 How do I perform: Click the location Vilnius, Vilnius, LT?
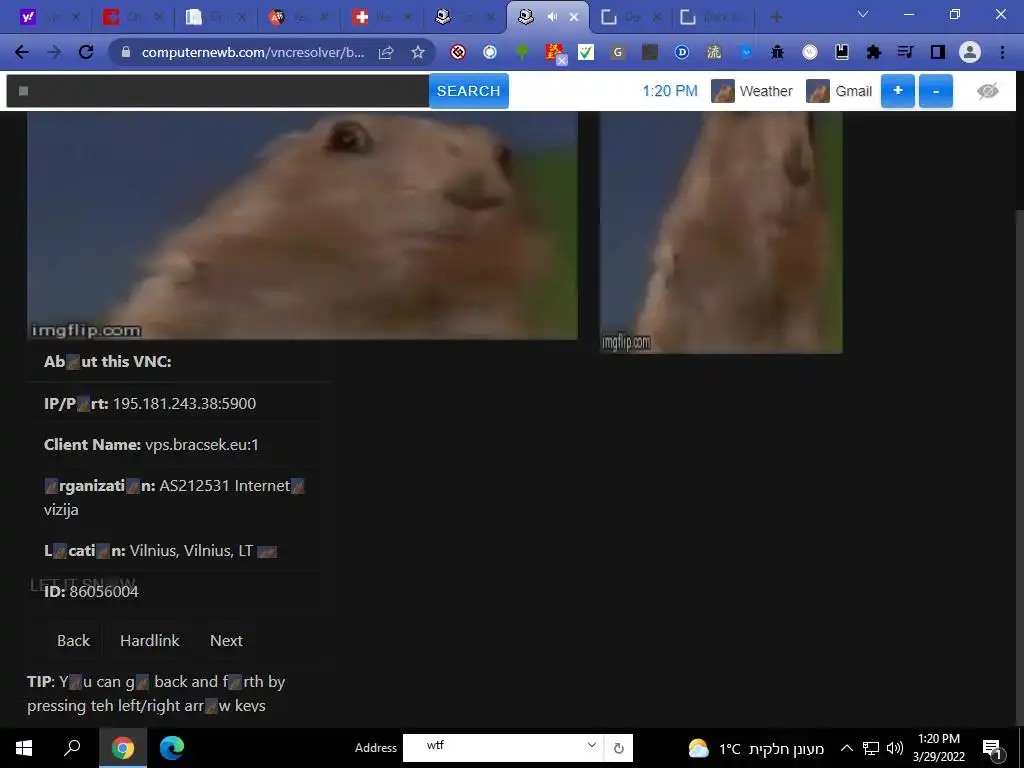coord(191,551)
